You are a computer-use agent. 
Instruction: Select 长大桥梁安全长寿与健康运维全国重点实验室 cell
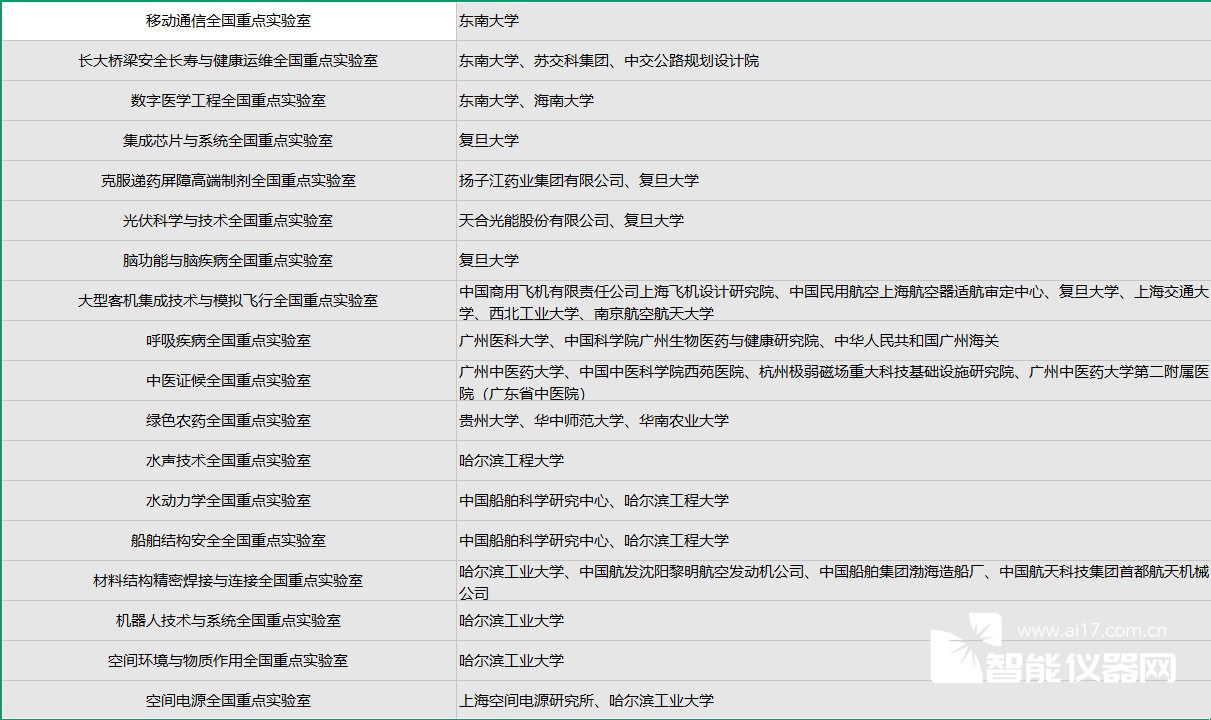click(x=228, y=61)
